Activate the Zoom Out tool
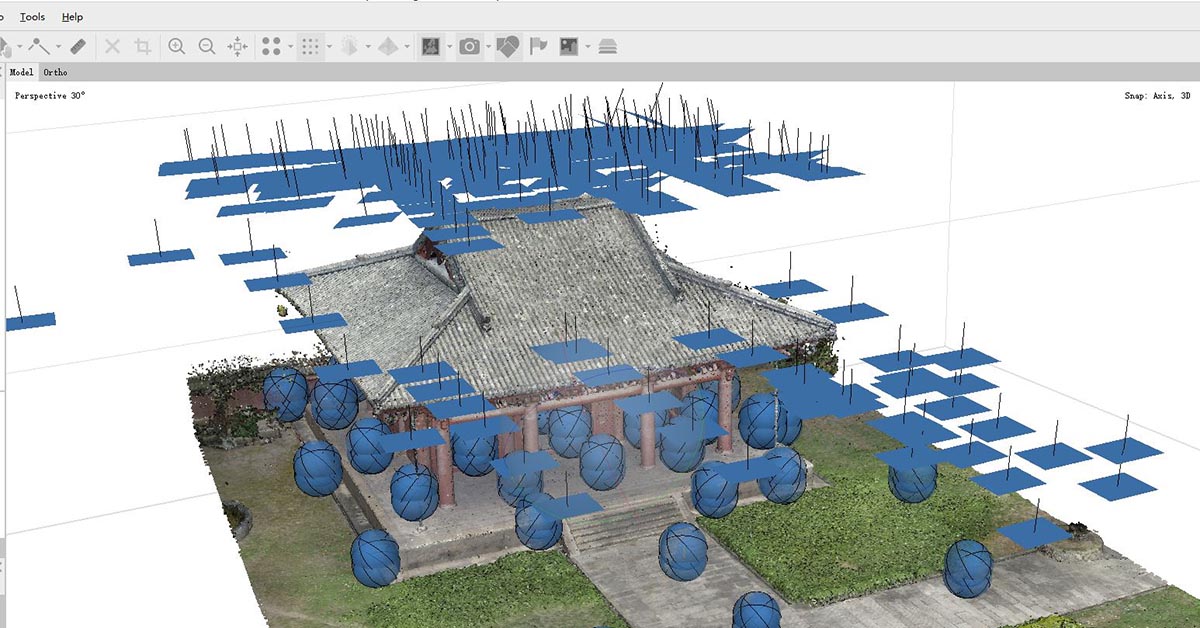This screenshot has width=1200, height=628. (x=207, y=46)
